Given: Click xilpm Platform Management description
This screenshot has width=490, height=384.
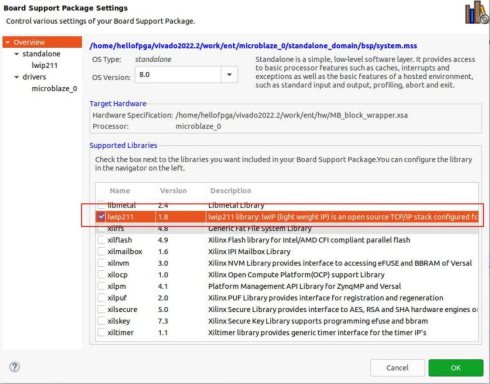Looking at the screenshot, I should [304, 286].
